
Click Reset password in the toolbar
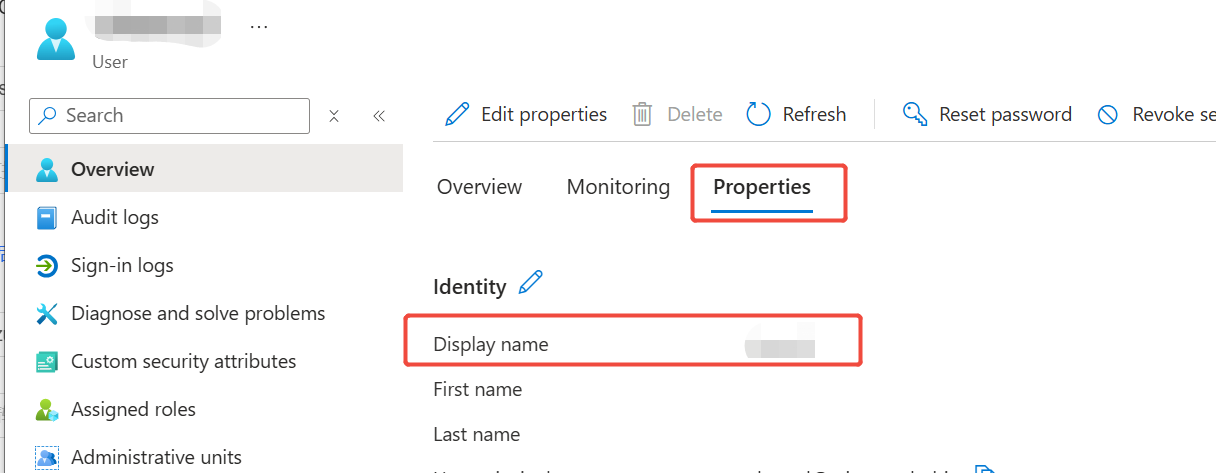click(x=987, y=114)
